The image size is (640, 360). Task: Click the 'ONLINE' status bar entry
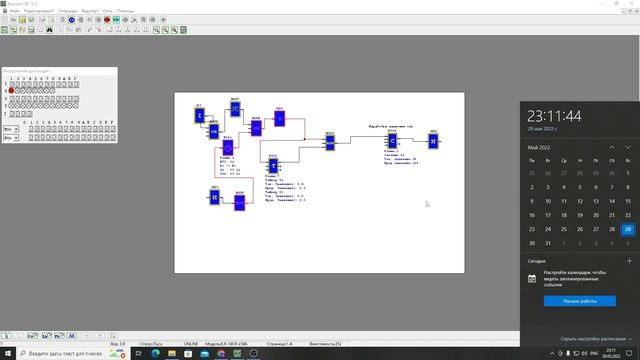(191, 344)
